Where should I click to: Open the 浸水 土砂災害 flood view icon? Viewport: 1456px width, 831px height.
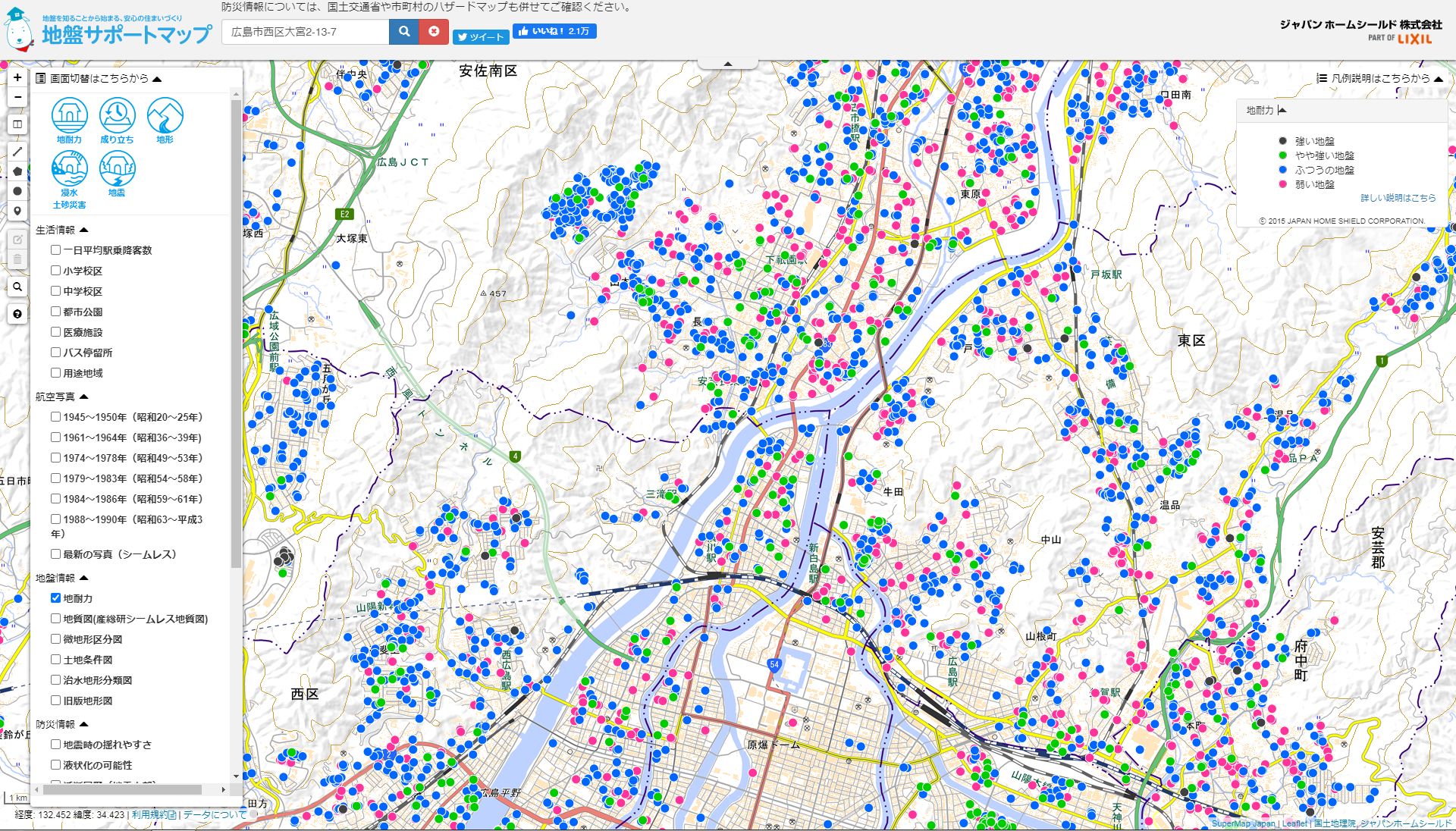(69, 170)
